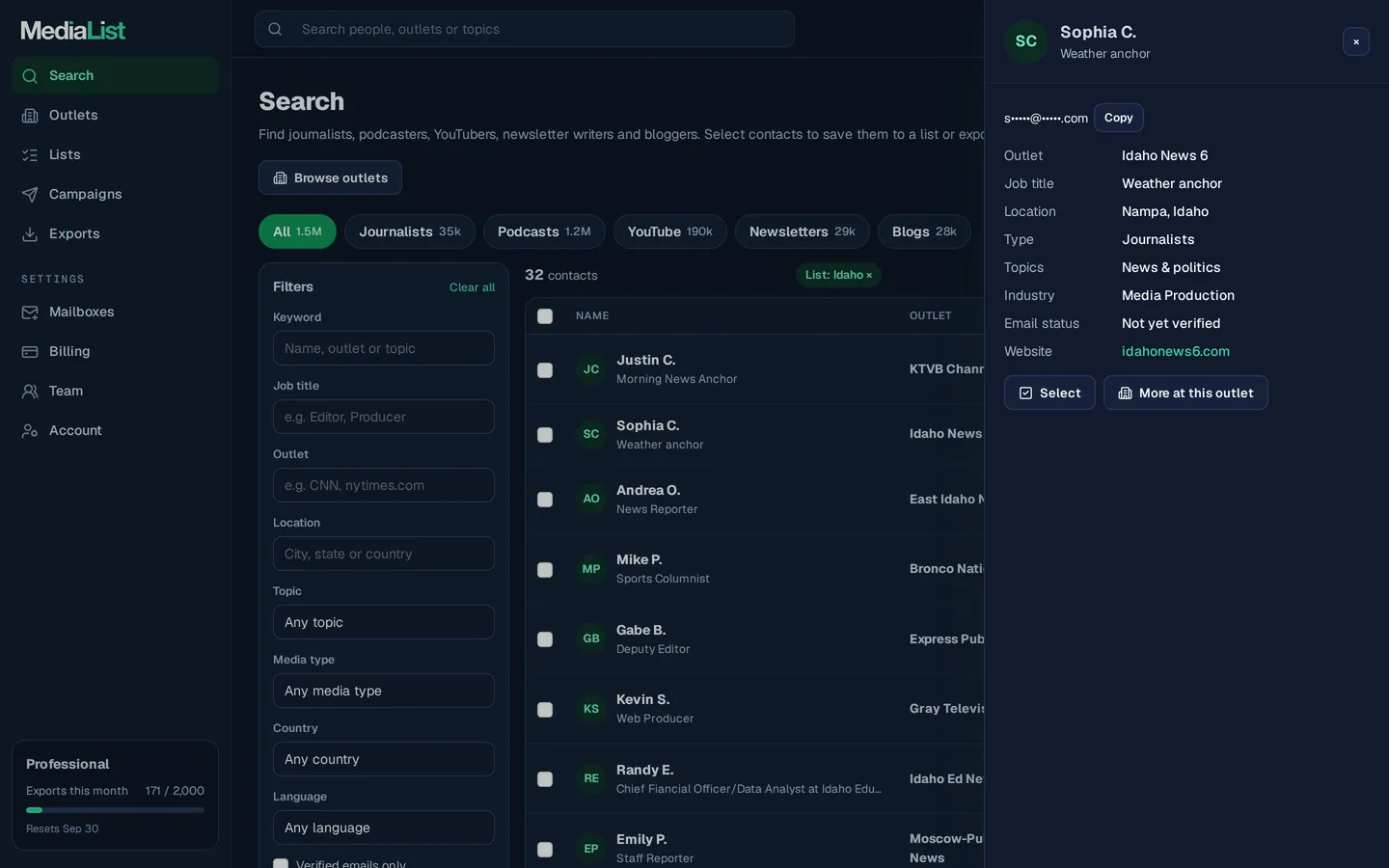Click the Job title filter input
The height and width of the screenshot is (868, 1389).
(384, 417)
